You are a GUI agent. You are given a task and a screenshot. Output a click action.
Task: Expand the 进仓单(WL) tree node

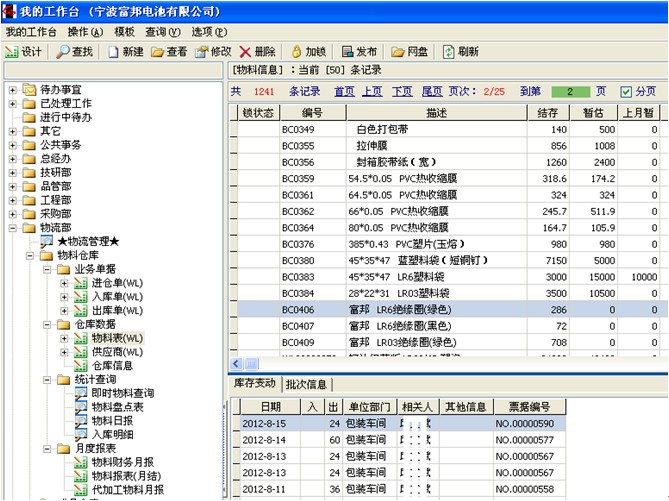click(x=64, y=283)
